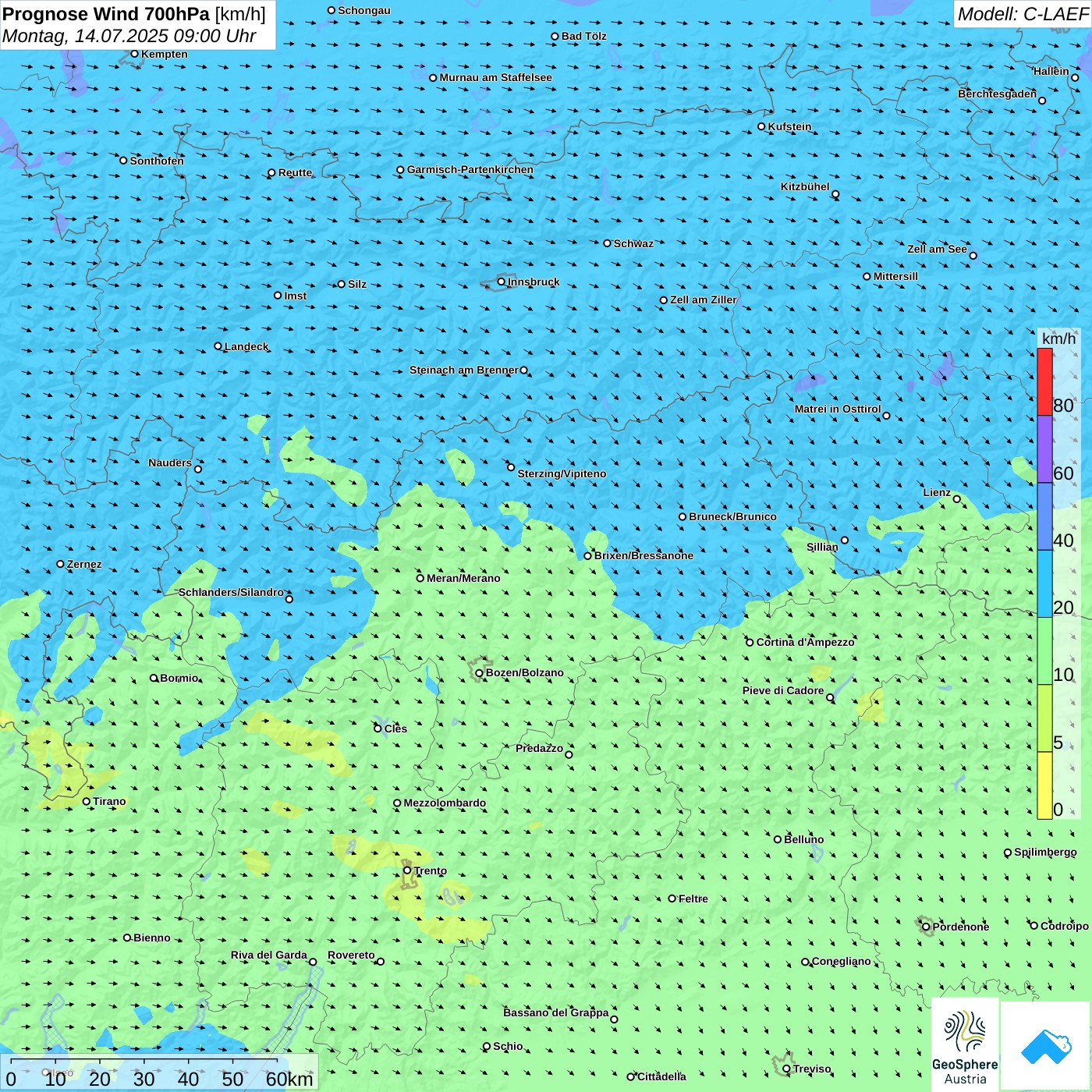Screen dimensions: 1092x1092
Task: Click the Cittadella label
Action: [661, 1076]
